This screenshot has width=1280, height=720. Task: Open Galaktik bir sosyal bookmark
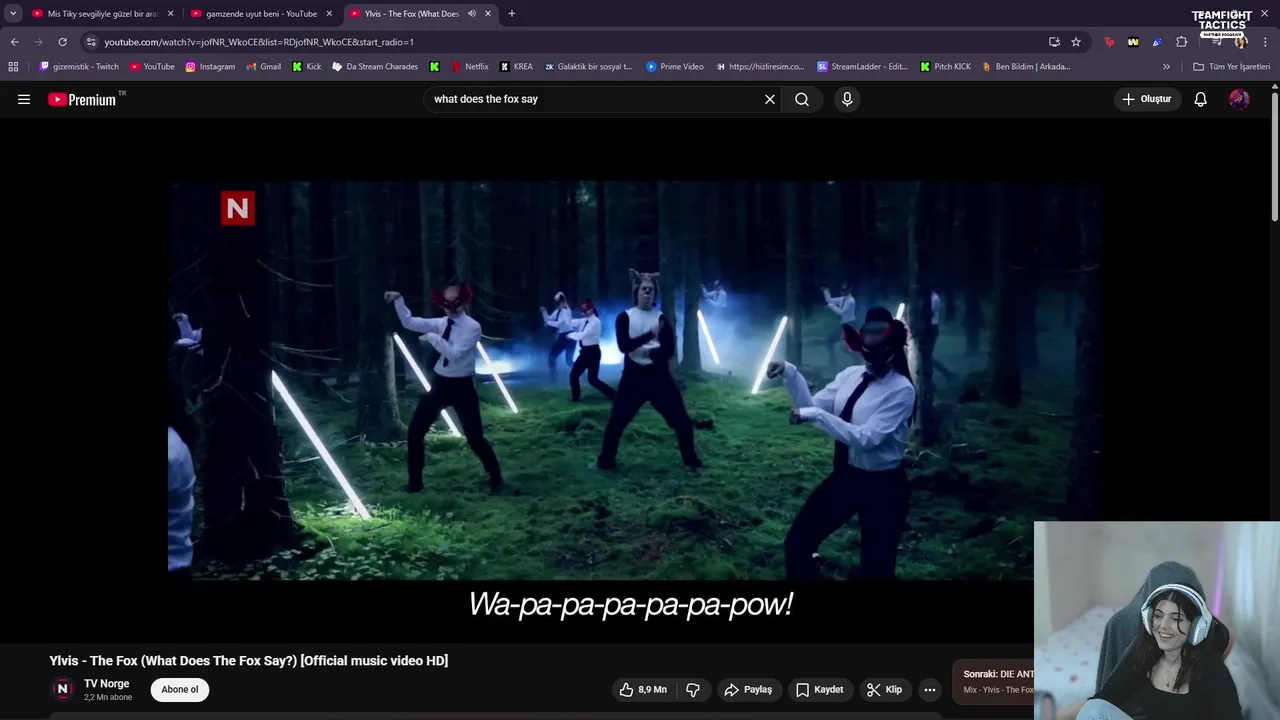588,67
